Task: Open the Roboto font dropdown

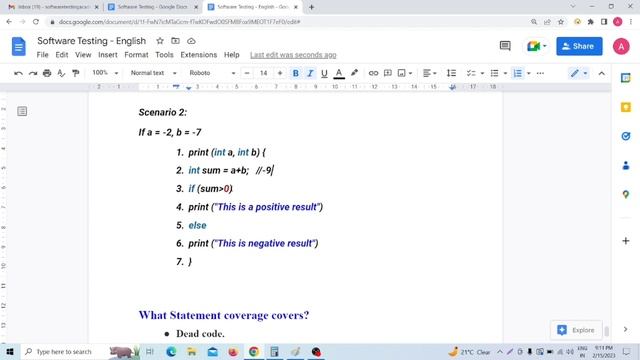Action: click(x=212, y=73)
